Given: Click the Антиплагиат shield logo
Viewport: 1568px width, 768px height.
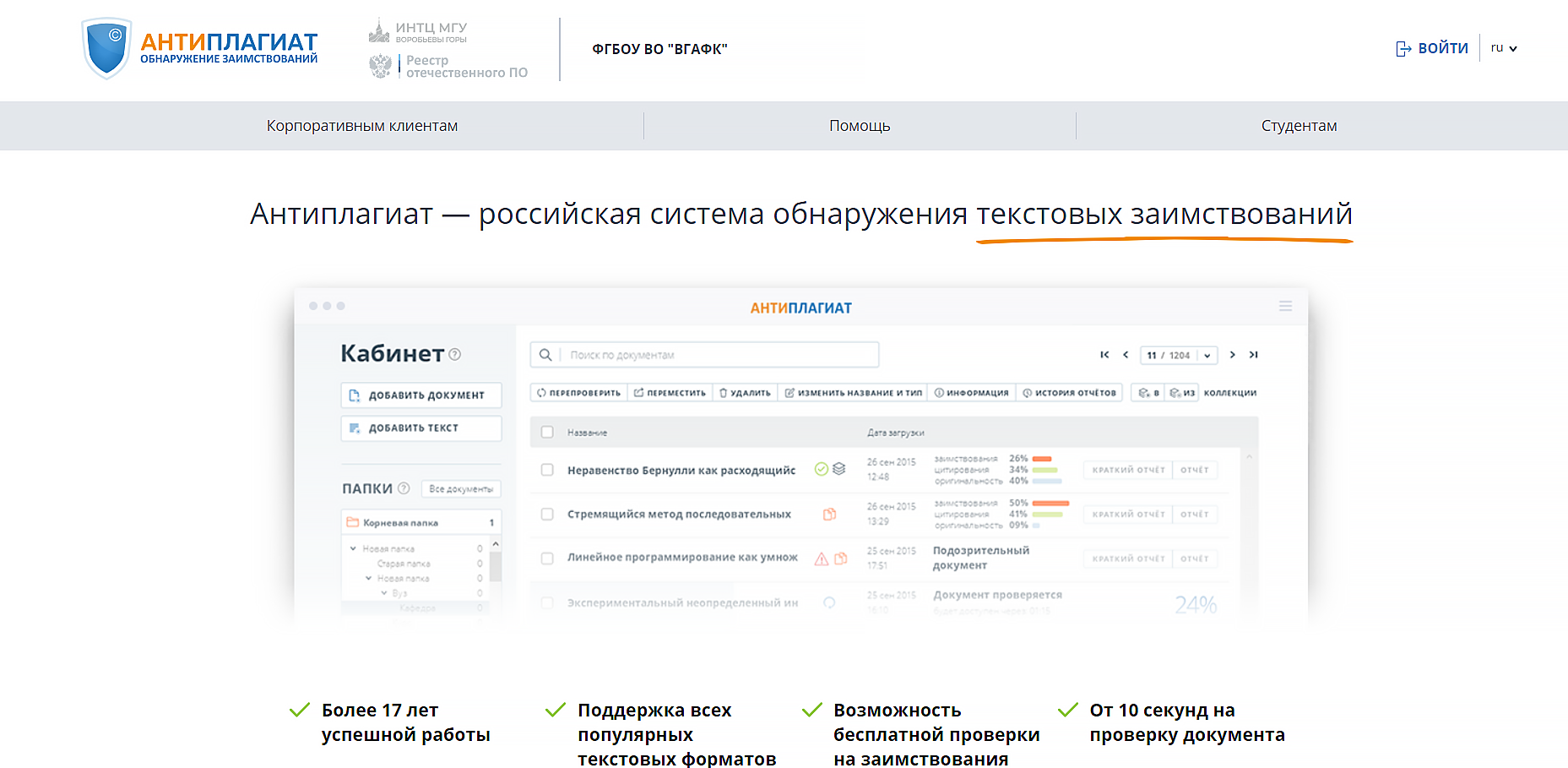Looking at the screenshot, I should [107, 48].
